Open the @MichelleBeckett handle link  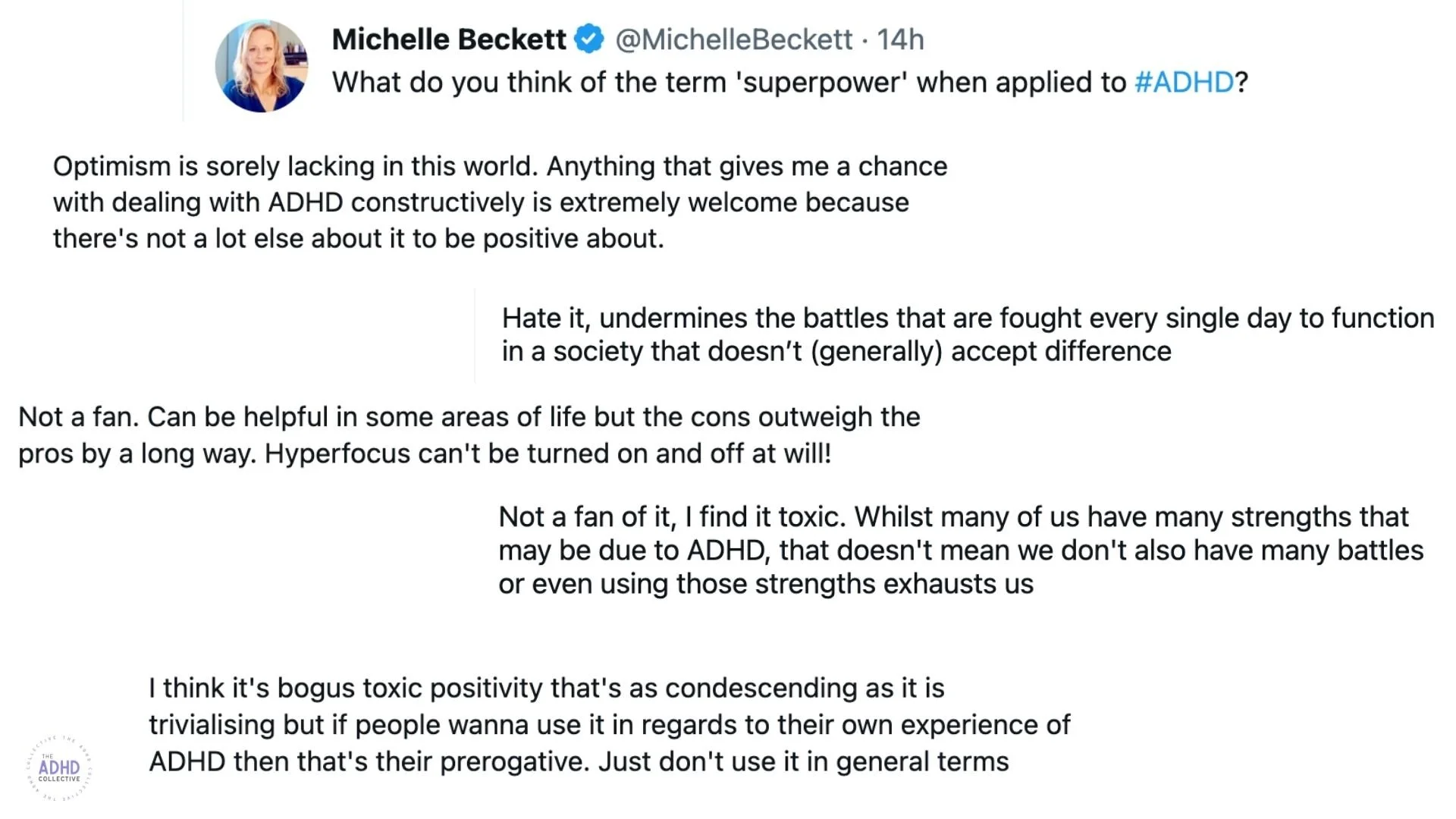coord(733,39)
